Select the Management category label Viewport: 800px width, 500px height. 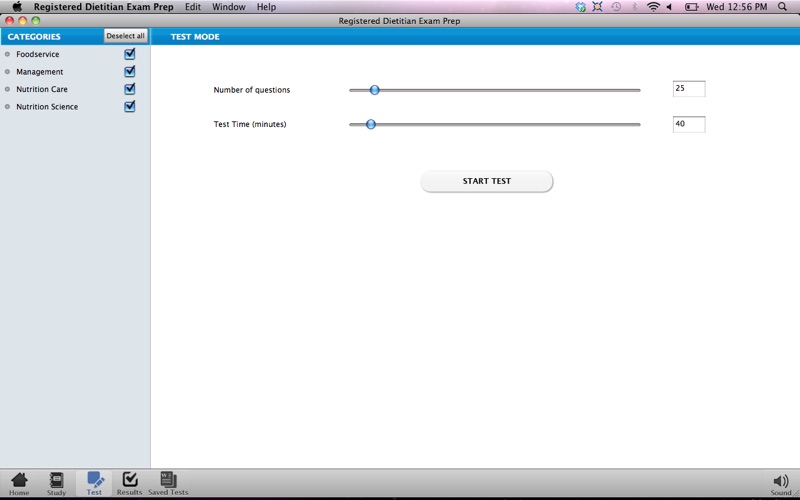click(40, 71)
